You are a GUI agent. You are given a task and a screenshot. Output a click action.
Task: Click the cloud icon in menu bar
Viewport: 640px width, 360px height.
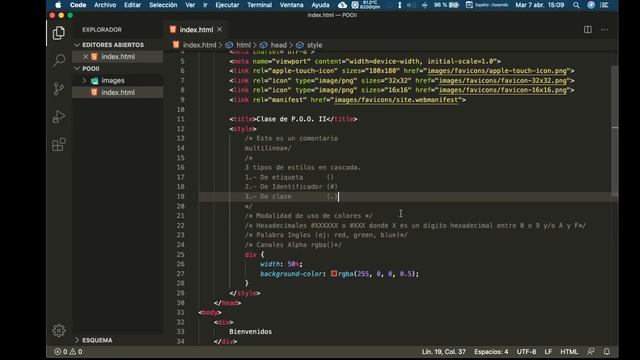[342, 5]
